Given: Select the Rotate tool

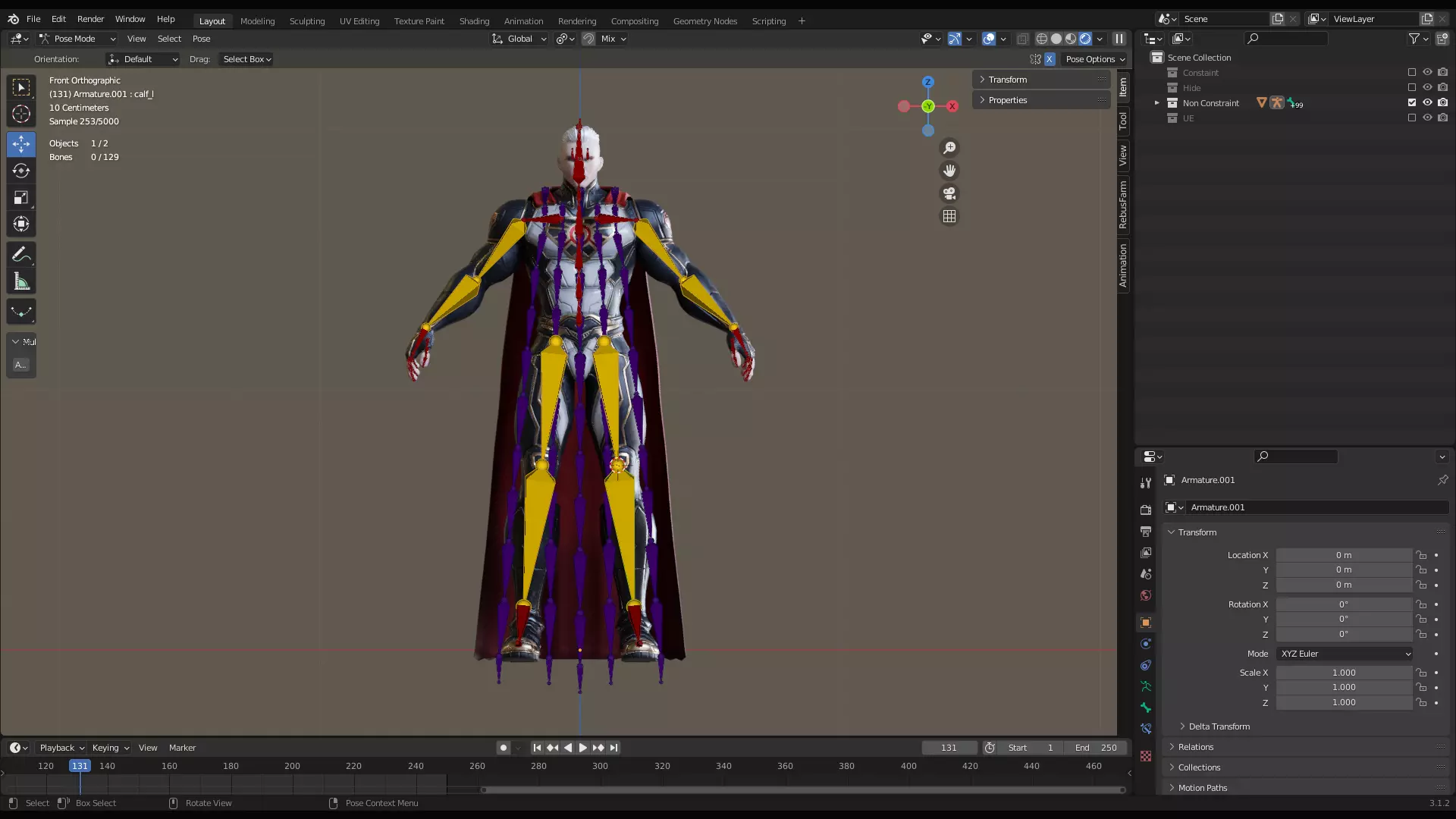Looking at the screenshot, I should pyautogui.click(x=21, y=171).
